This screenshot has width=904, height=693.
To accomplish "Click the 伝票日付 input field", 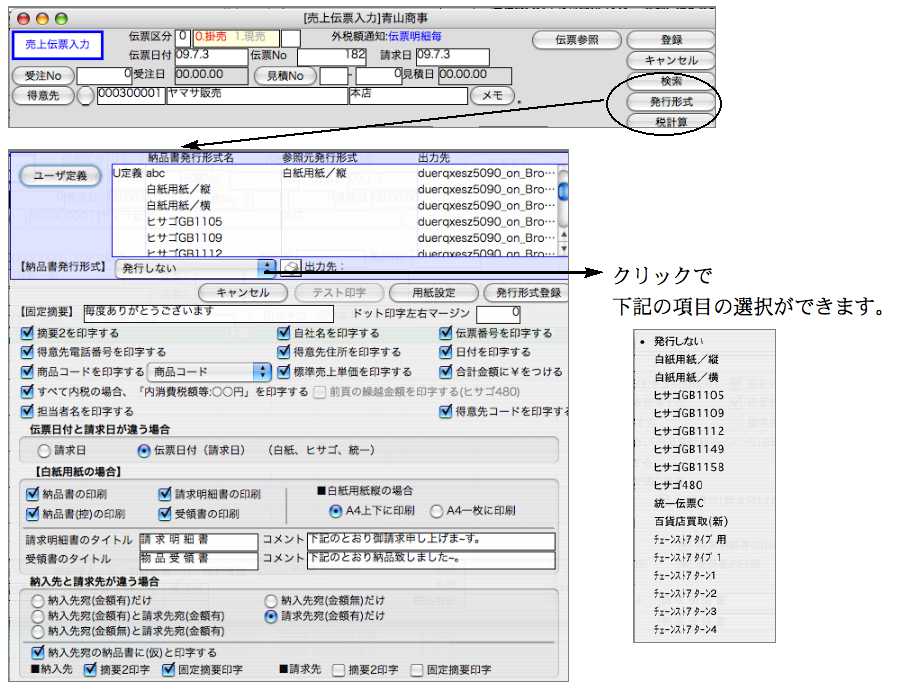I will click(x=211, y=57).
